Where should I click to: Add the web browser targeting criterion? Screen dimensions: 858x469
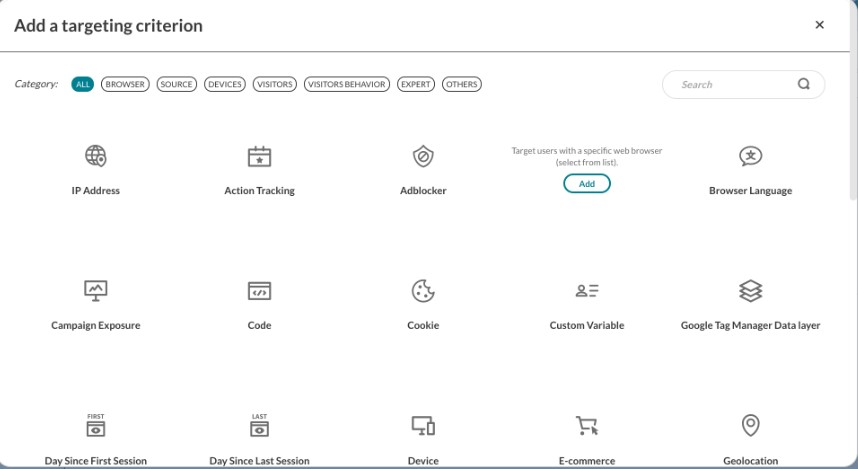[587, 184]
